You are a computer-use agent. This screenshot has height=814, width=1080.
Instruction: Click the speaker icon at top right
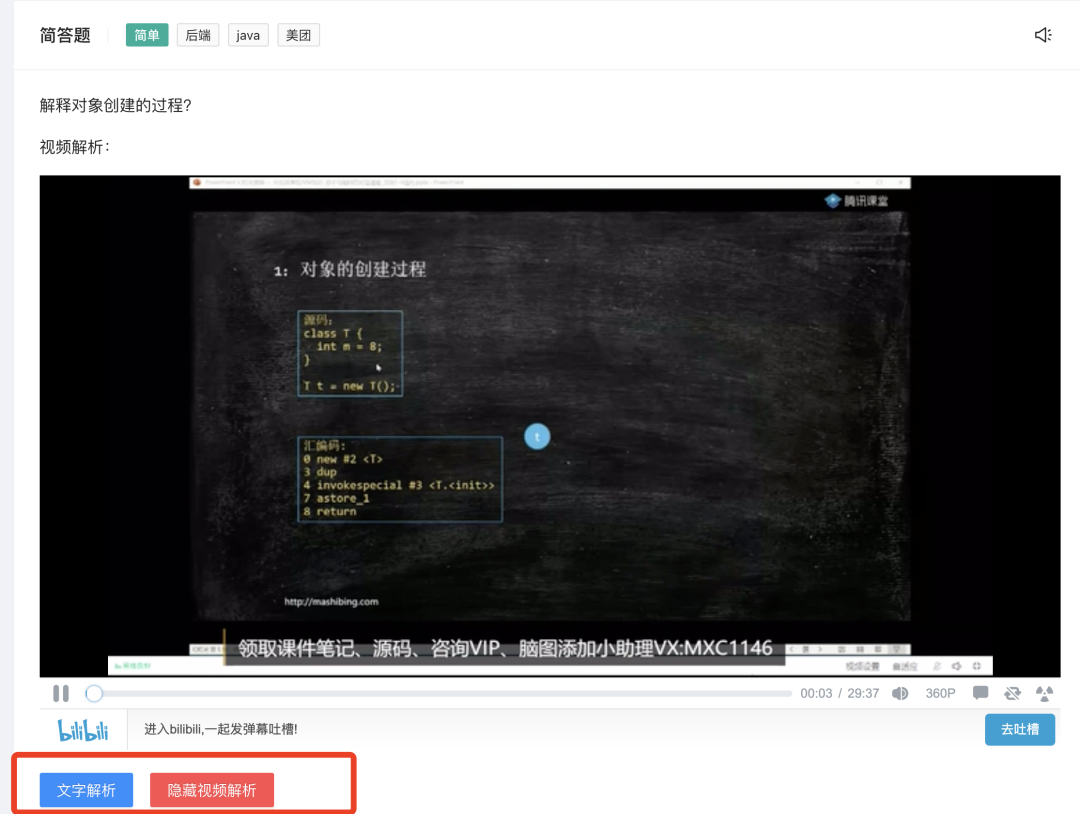(1043, 35)
